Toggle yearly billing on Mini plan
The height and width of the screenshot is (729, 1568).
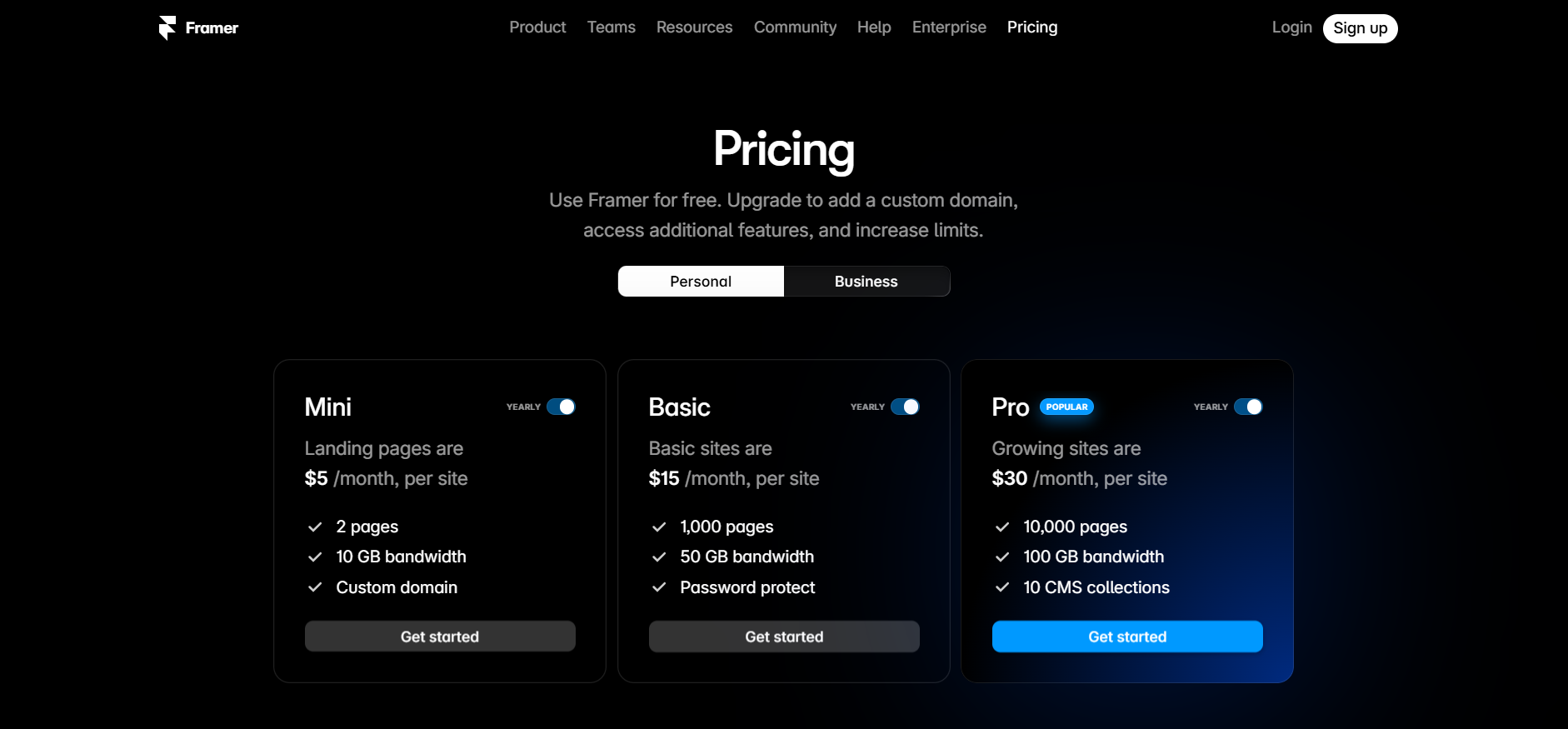click(561, 407)
